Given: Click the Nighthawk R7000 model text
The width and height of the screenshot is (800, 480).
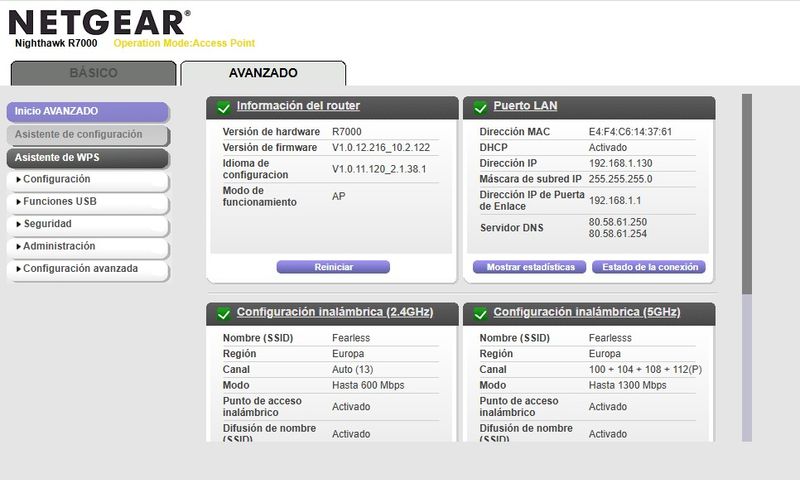Looking at the screenshot, I should pyautogui.click(x=56, y=43).
